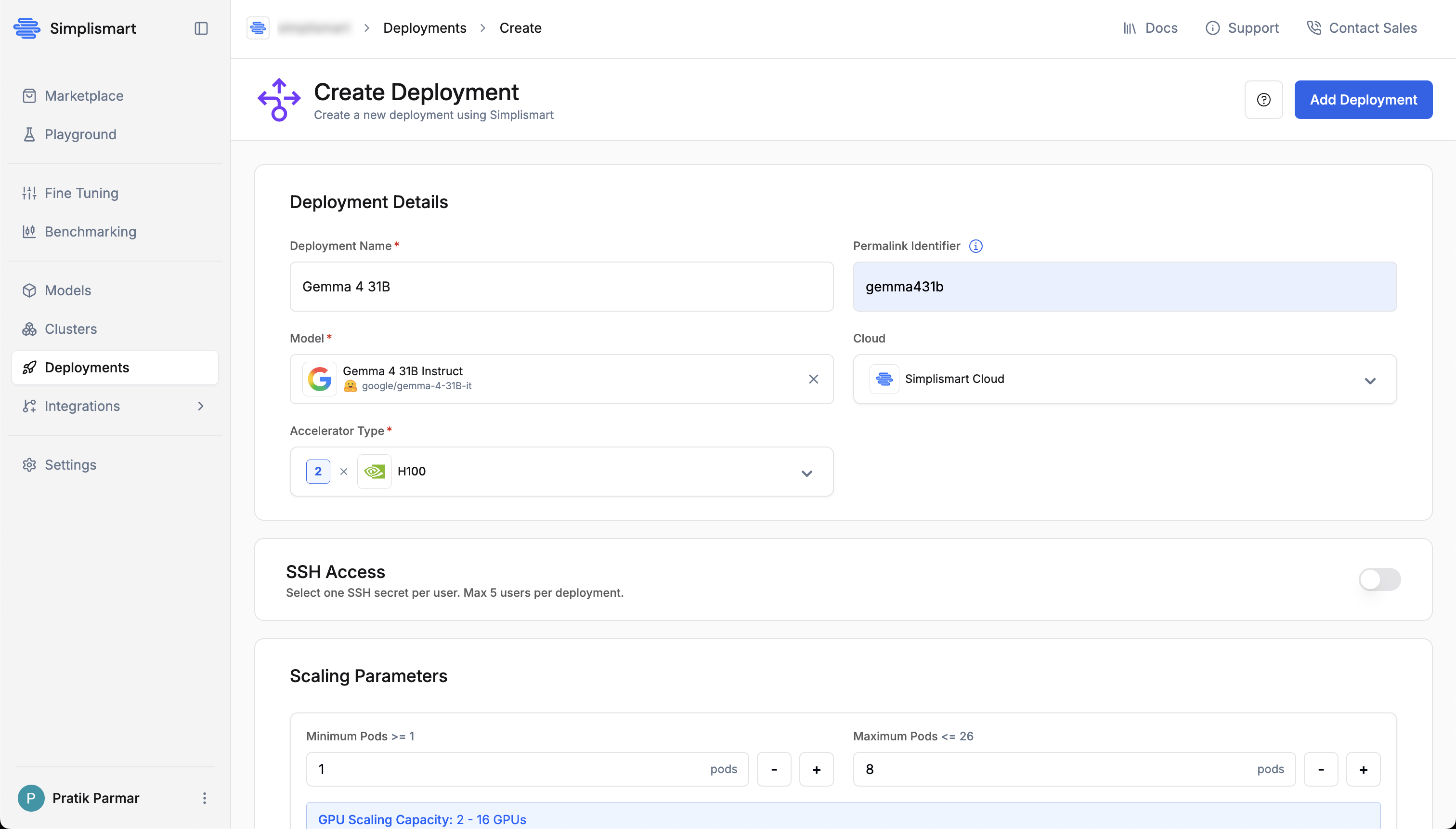The image size is (1456, 829).
Task: Navigate to Models page
Action: pyautogui.click(x=115, y=290)
